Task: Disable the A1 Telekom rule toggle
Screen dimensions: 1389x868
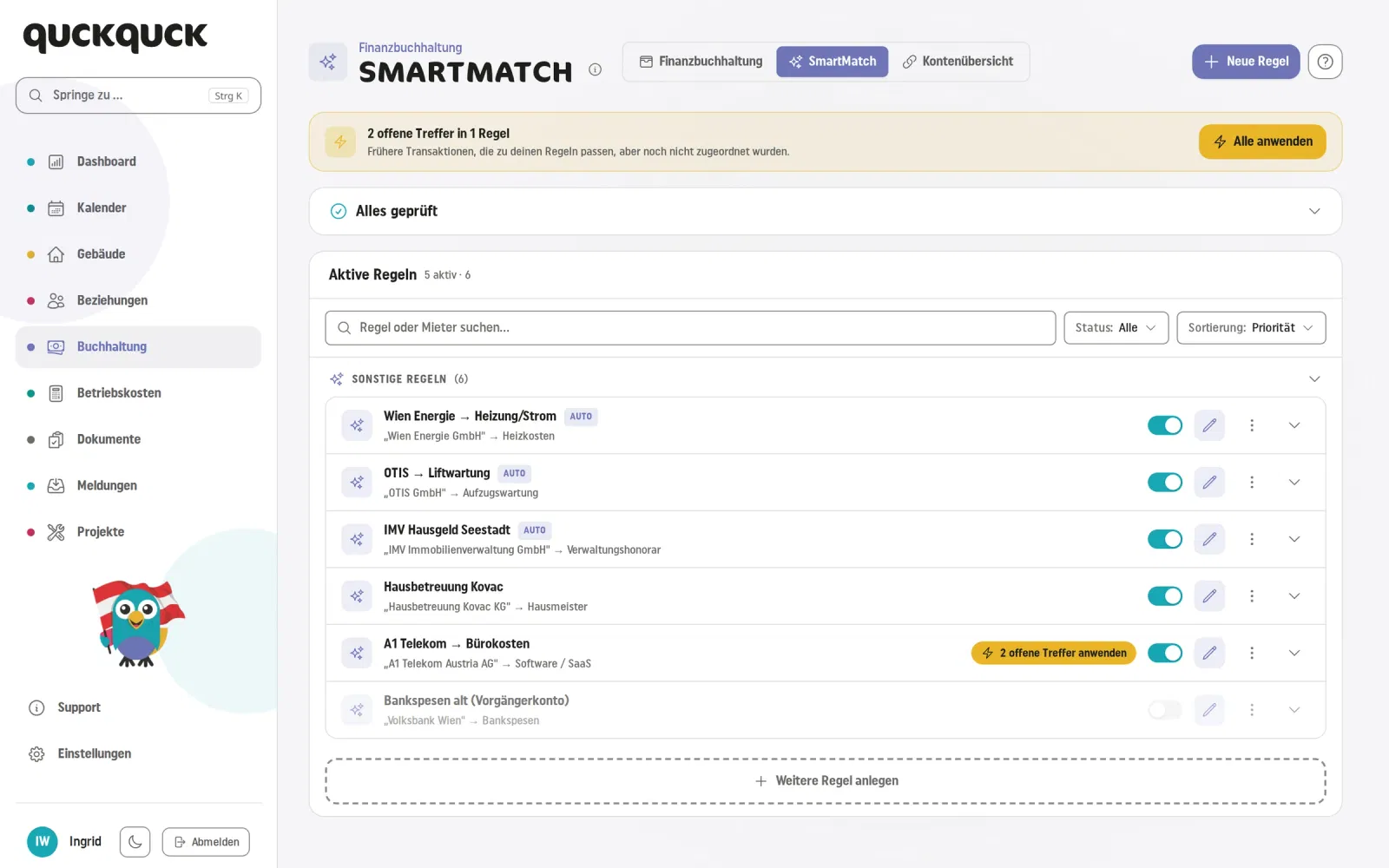Action: (x=1165, y=653)
